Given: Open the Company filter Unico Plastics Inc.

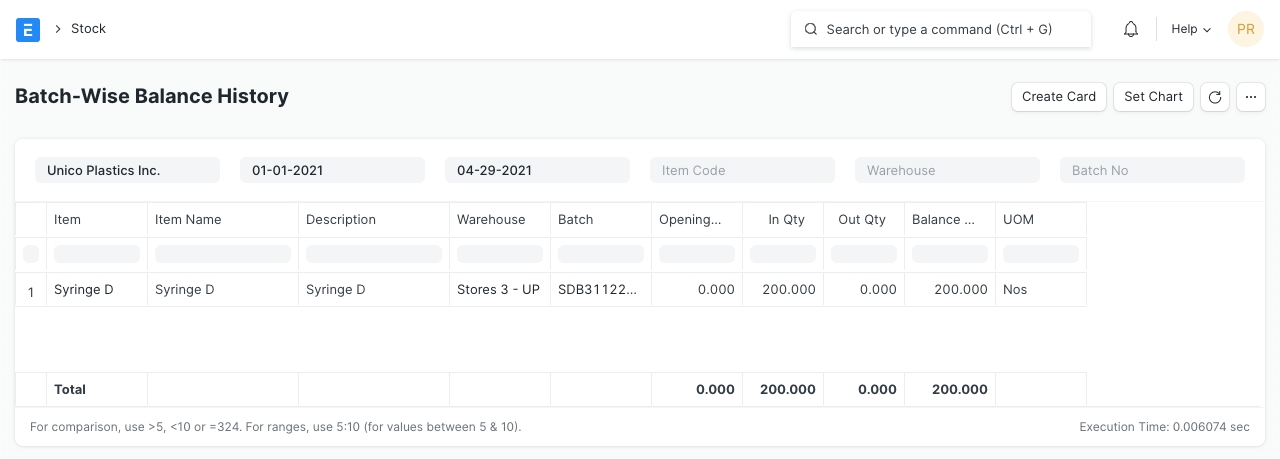Looking at the screenshot, I should coord(127,170).
